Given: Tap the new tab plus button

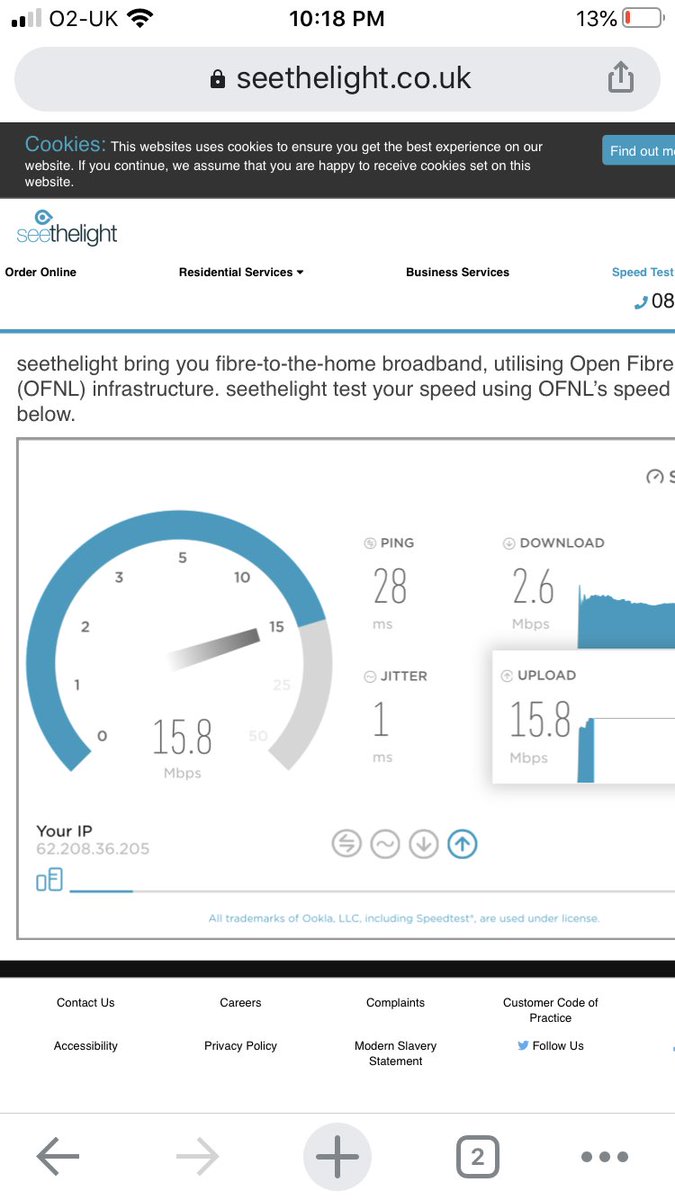Looking at the screenshot, I should click(x=337, y=1157).
